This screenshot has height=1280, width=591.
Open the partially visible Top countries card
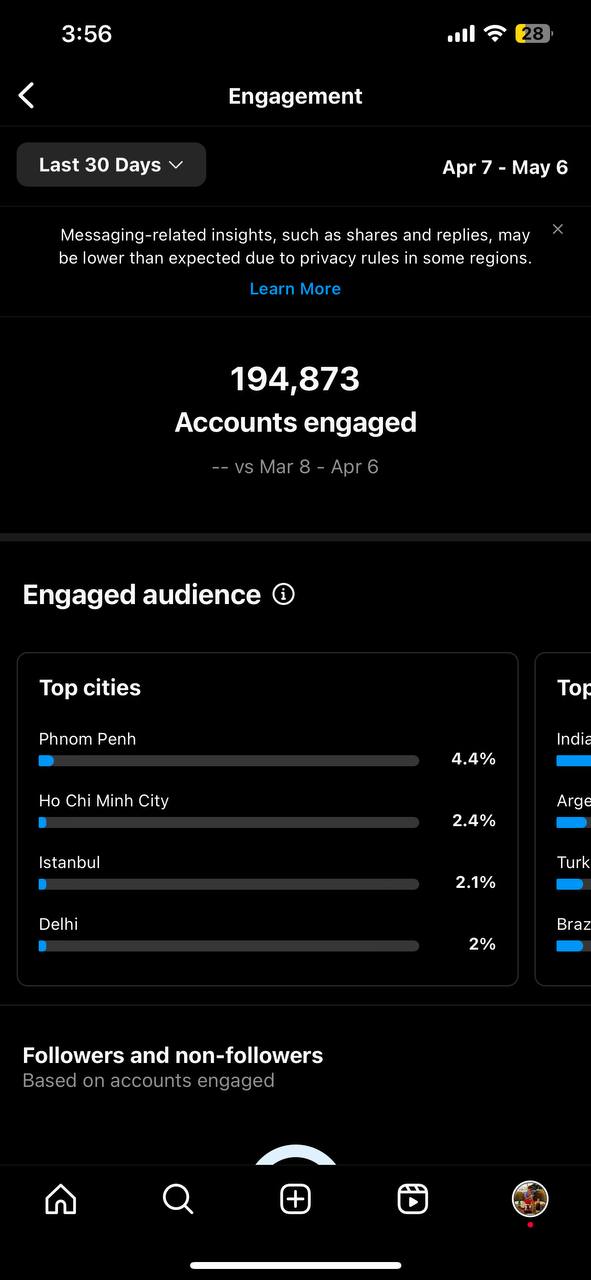pyautogui.click(x=564, y=819)
